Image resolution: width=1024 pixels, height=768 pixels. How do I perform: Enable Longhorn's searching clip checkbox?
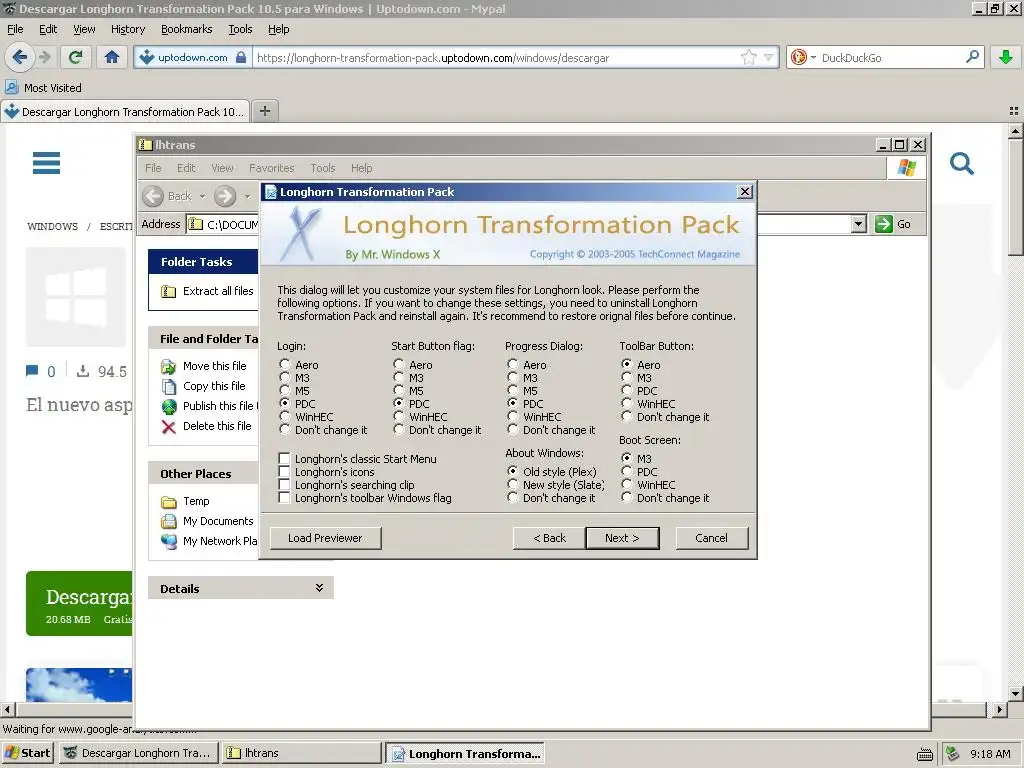coord(284,485)
